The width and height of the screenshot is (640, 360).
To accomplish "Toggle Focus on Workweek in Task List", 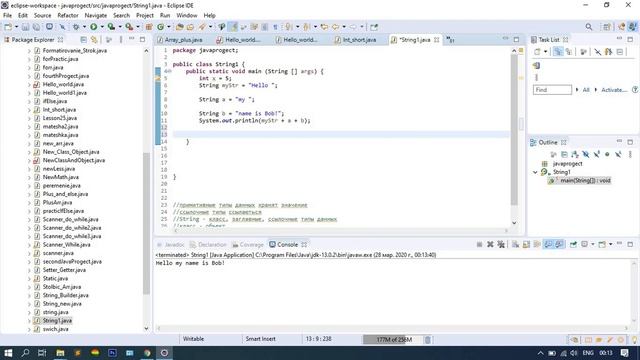I will coord(584,52).
